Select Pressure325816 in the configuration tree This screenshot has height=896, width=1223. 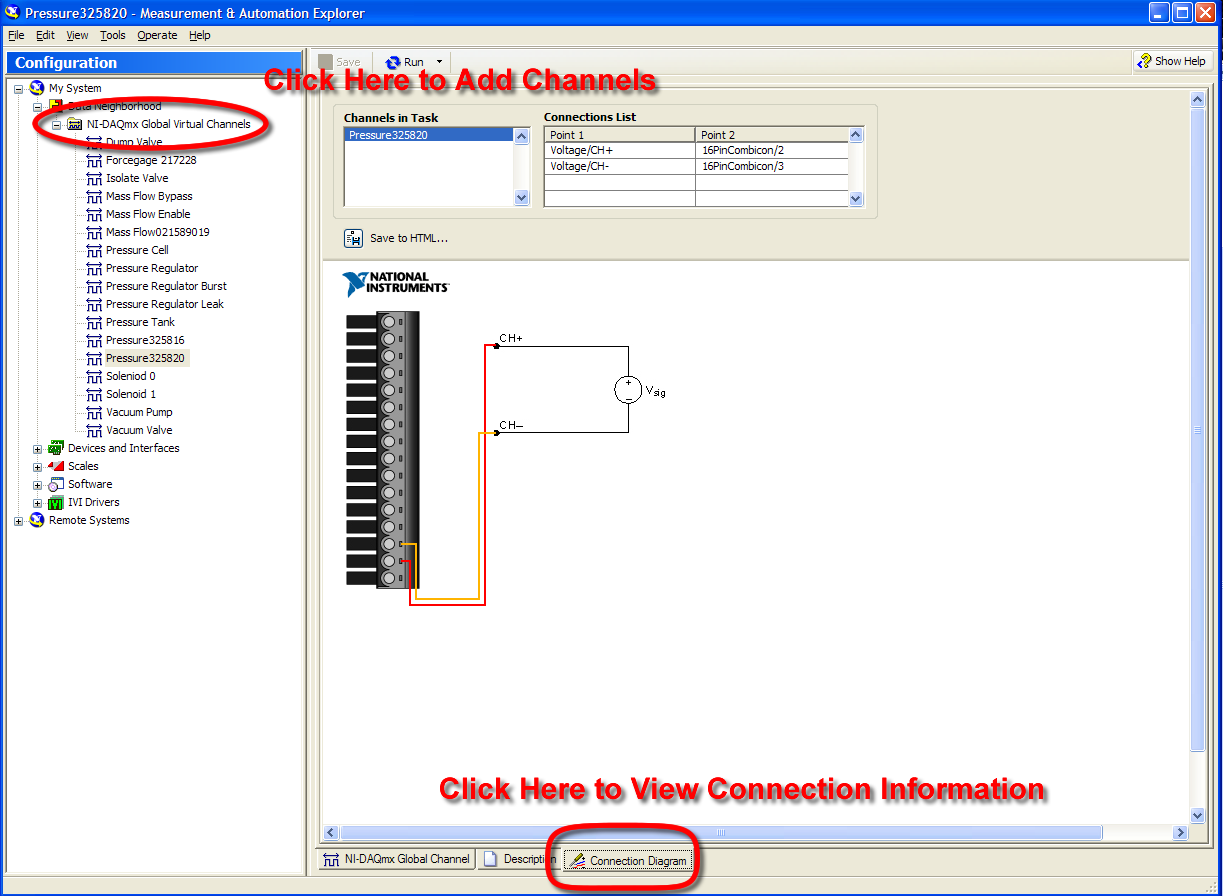(x=145, y=340)
